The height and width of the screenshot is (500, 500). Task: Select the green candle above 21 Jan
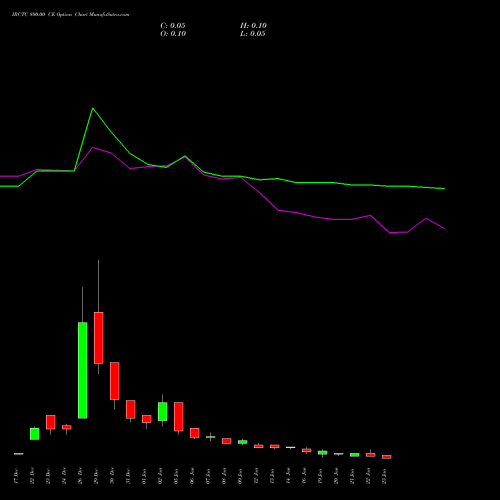pyautogui.click(x=355, y=455)
